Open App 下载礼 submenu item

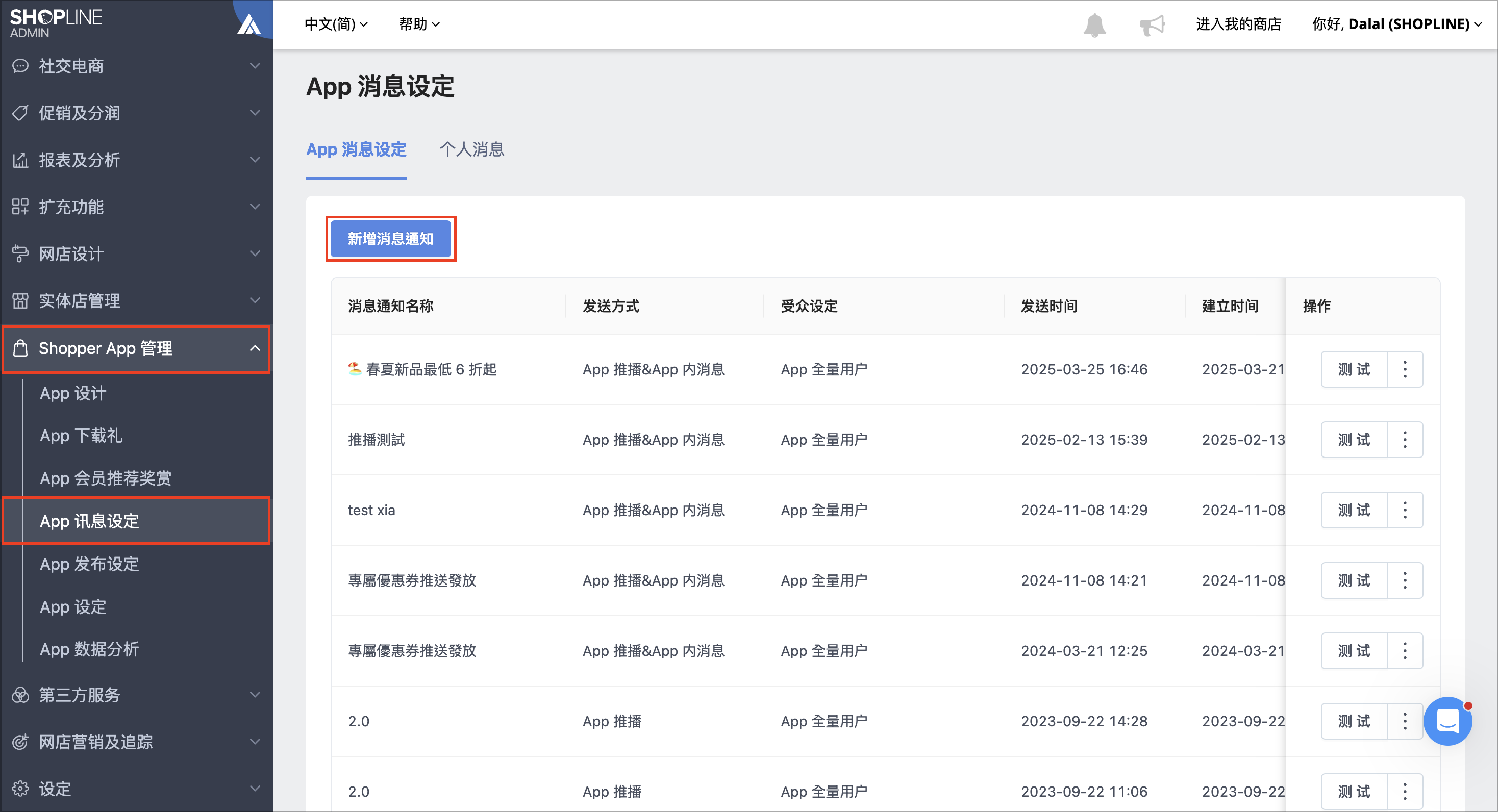tap(81, 436)
